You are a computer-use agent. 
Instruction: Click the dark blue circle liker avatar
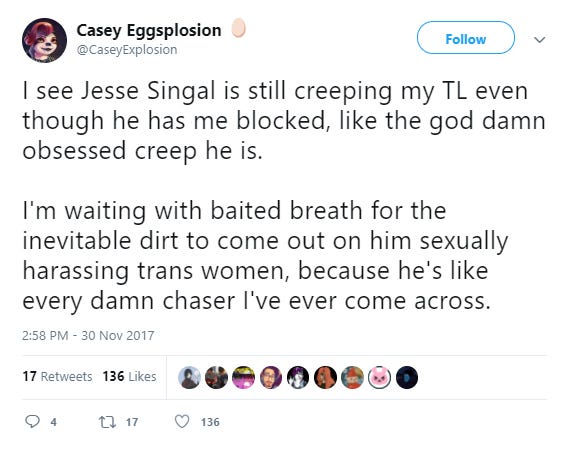407,378
